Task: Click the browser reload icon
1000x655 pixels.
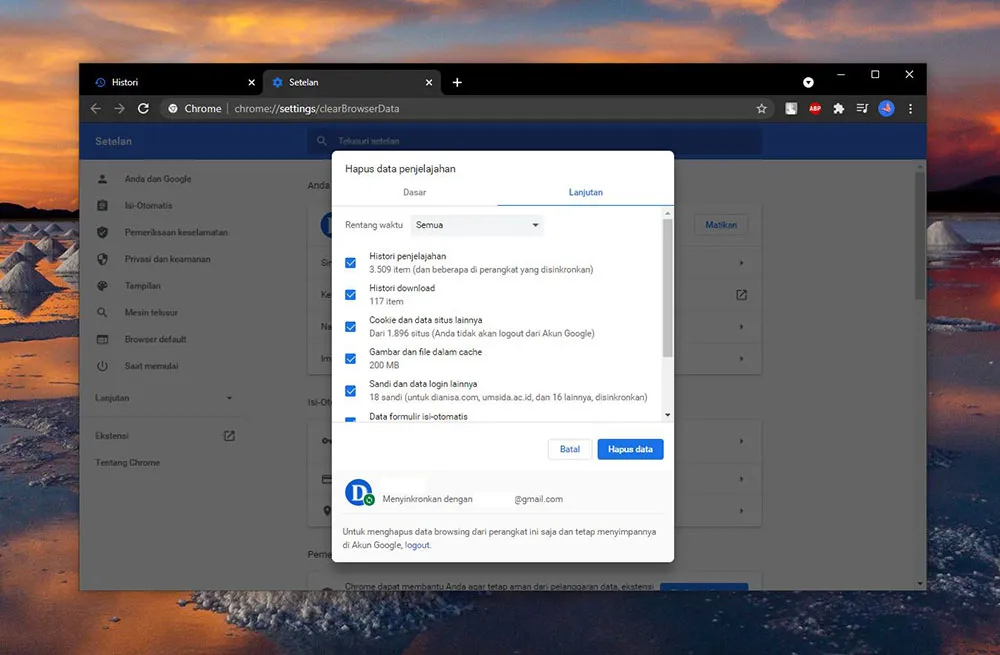Action: (x=143, y=108)
